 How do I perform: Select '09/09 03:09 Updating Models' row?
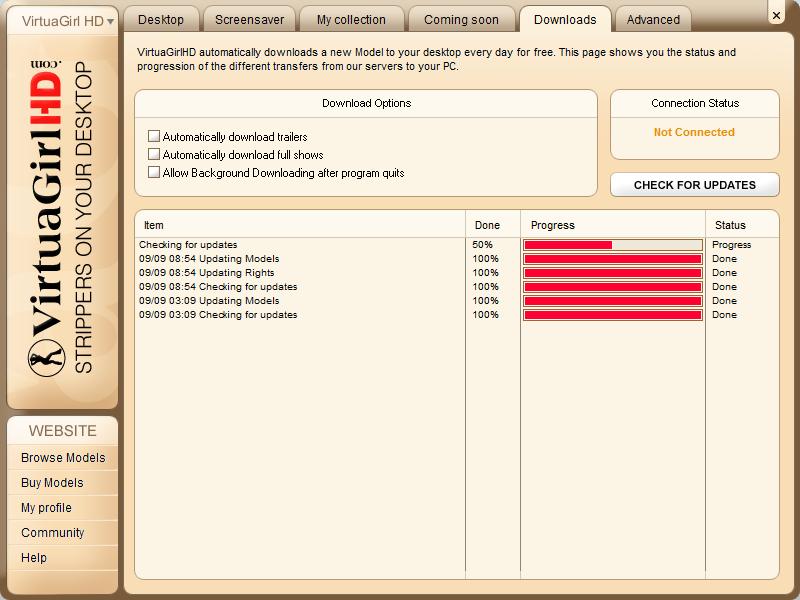[457, 301]
